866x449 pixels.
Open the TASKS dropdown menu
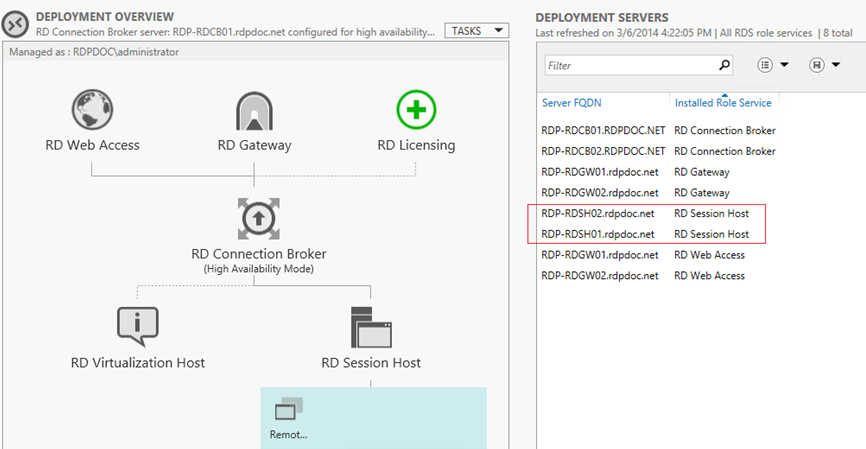click(477, 31)
